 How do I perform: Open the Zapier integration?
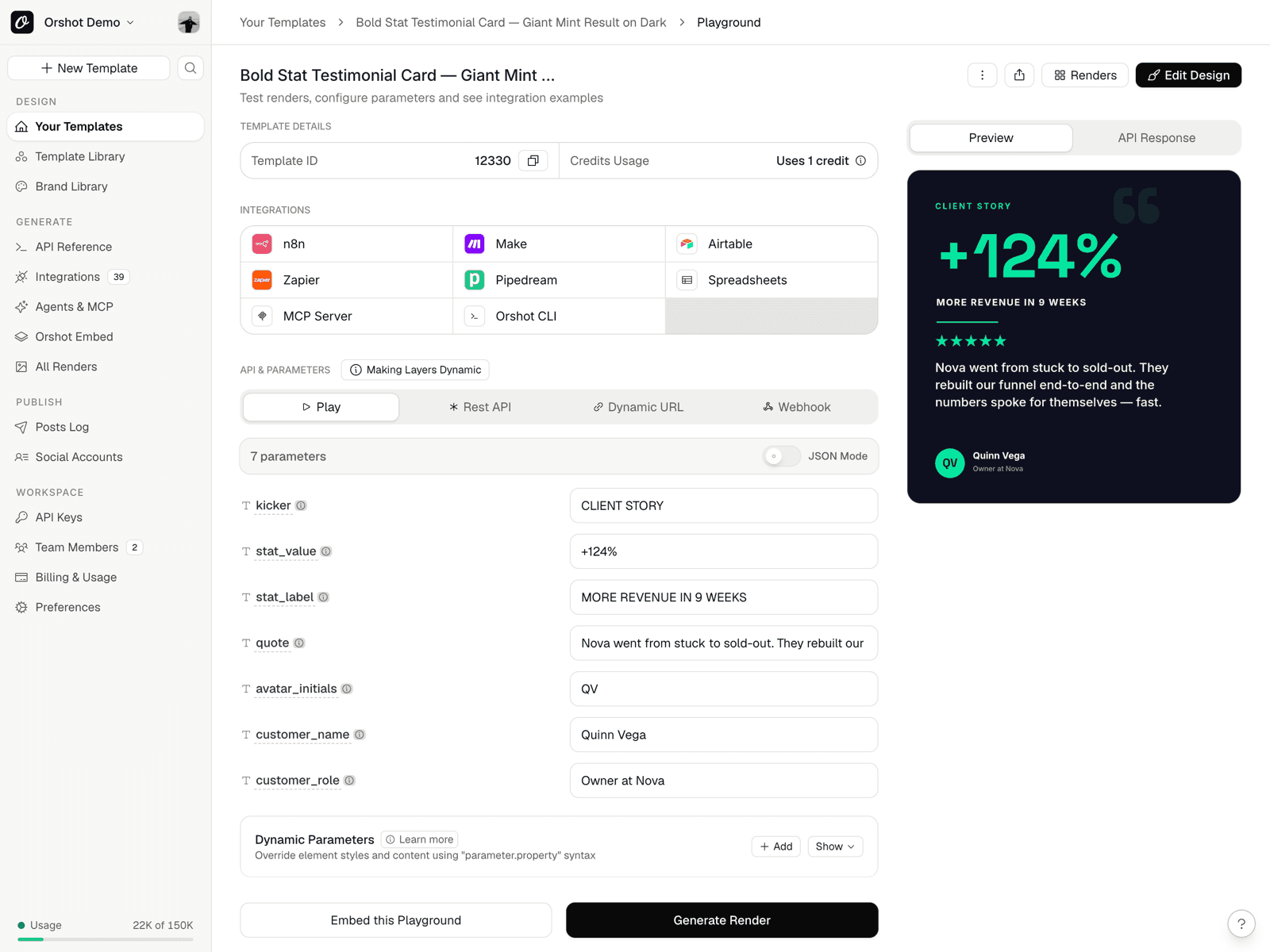click(346, 280)
